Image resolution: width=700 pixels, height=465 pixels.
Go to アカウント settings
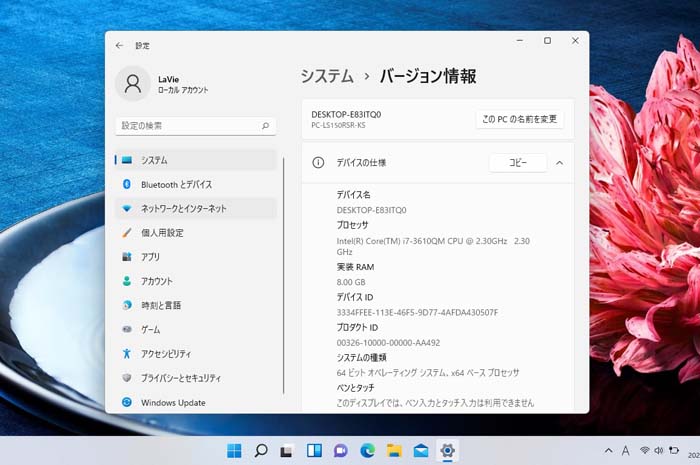pos(196,281)
